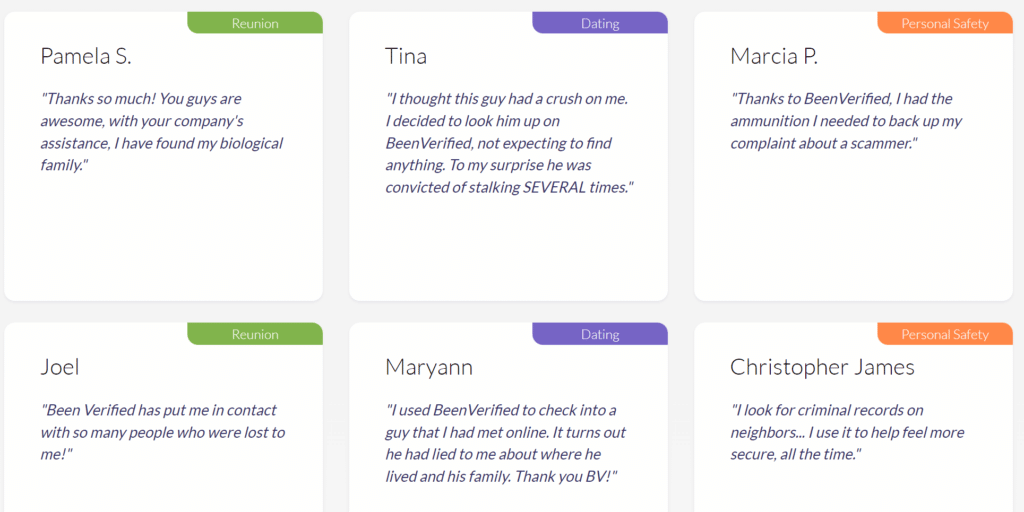Click the name Tina
The width and height of the screenshot is (1024, 512).
pos(406,56)
